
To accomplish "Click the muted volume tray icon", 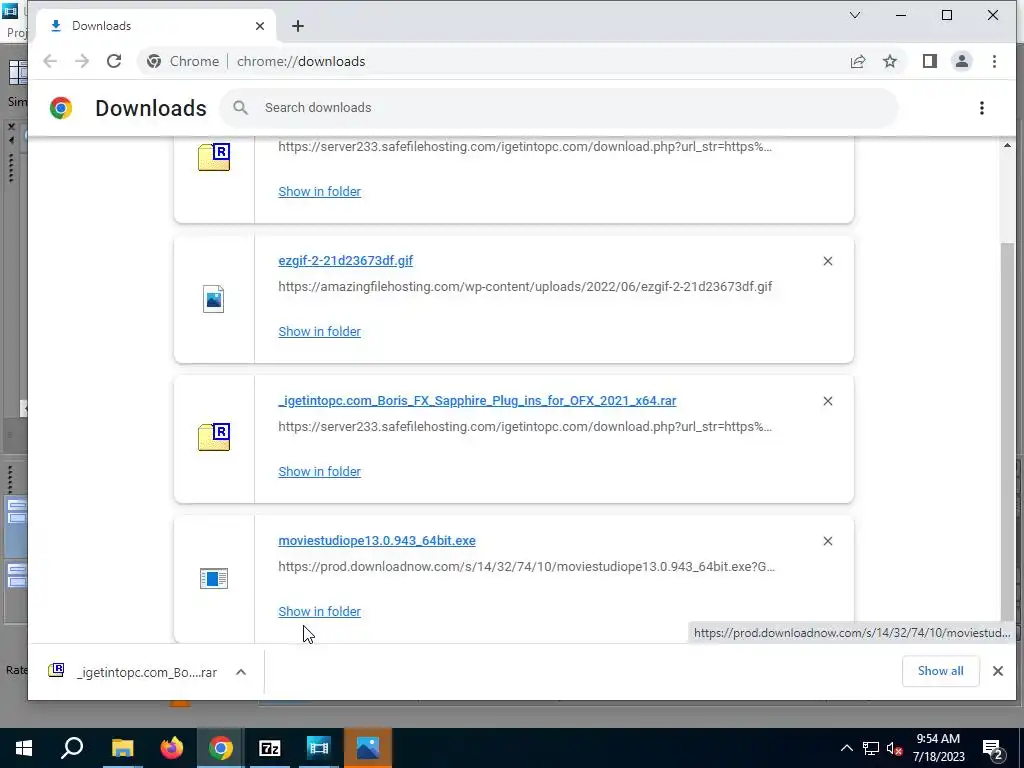I will [894, 748].
